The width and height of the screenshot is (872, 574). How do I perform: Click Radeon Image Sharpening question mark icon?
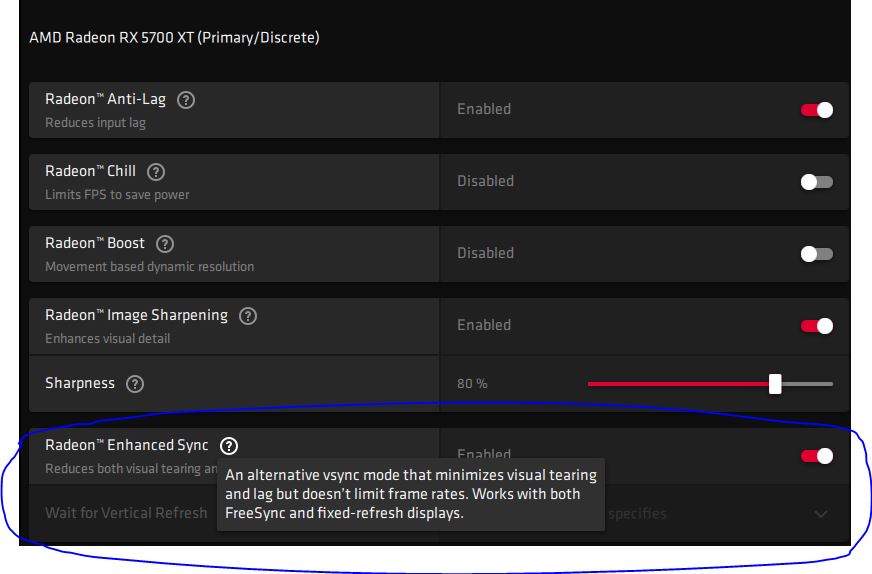point(248,316)
